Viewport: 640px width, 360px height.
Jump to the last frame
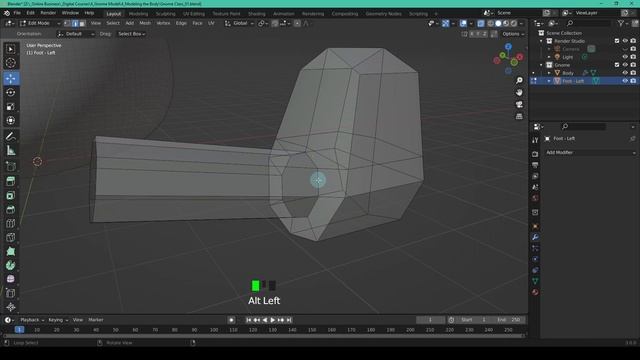(x=289, y=320)
